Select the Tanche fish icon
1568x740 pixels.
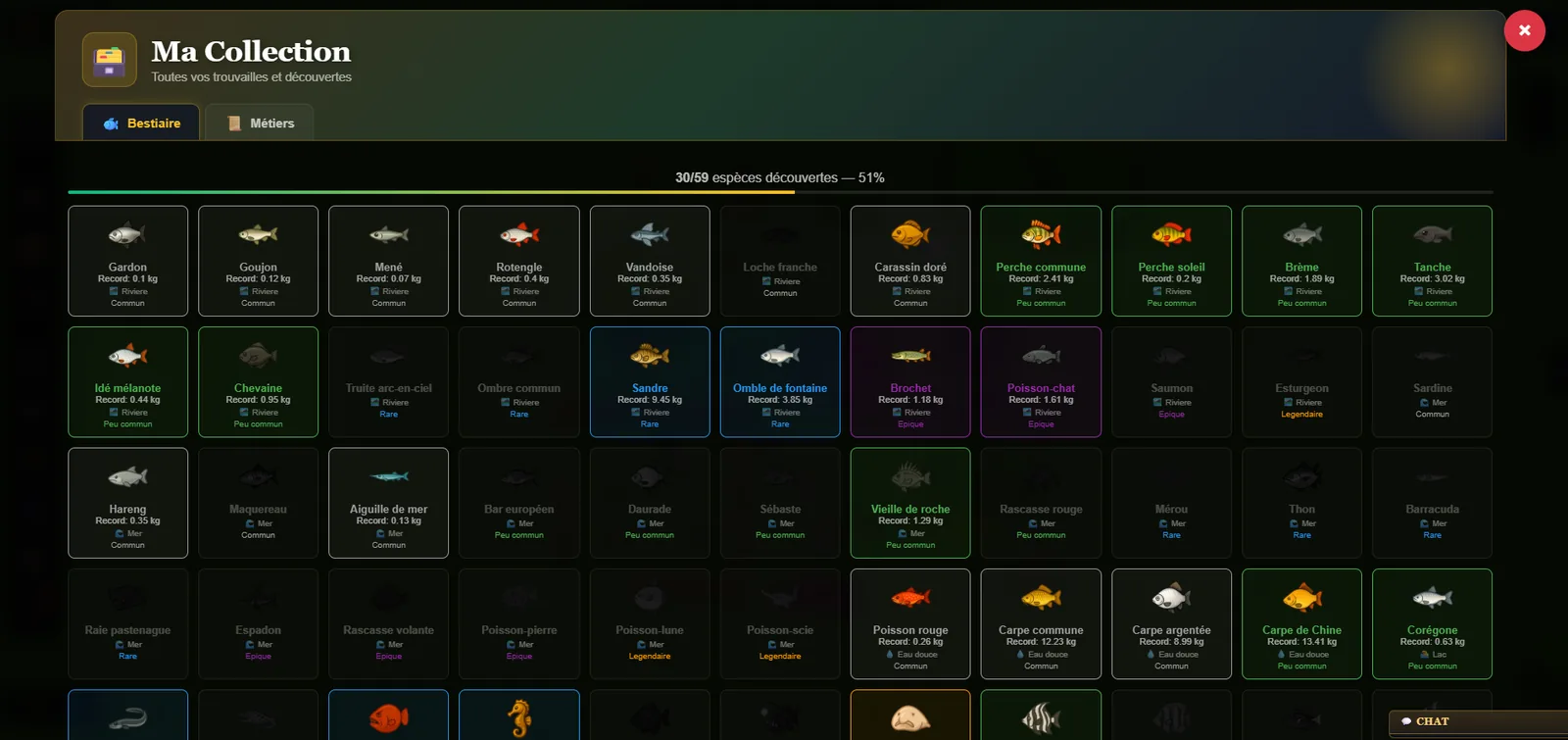1432,235
